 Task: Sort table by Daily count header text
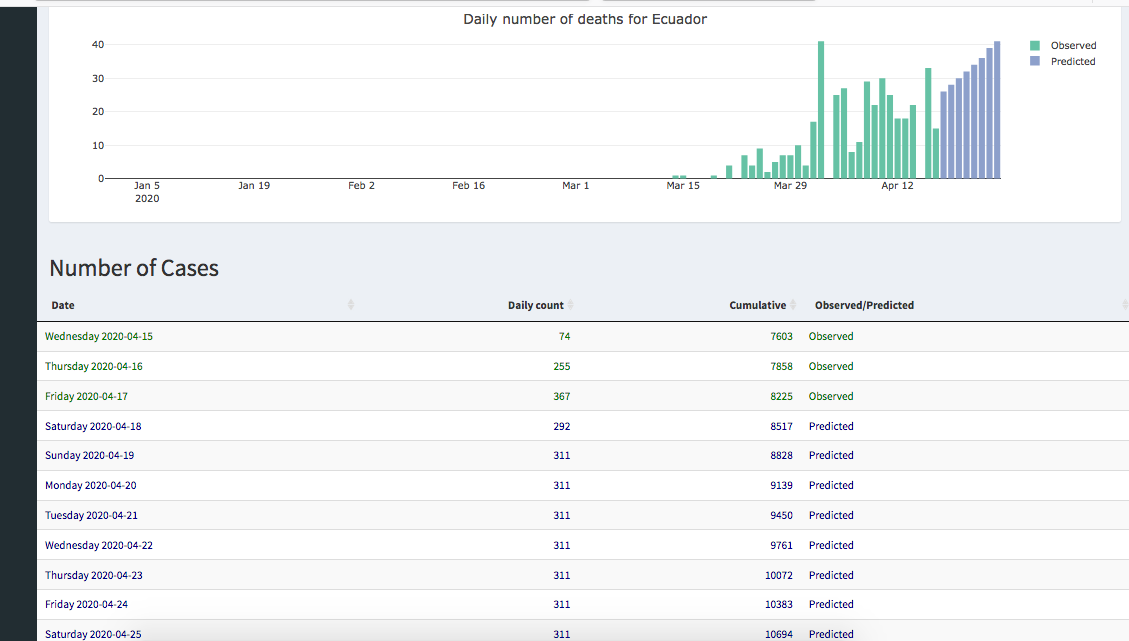point(535,306)
